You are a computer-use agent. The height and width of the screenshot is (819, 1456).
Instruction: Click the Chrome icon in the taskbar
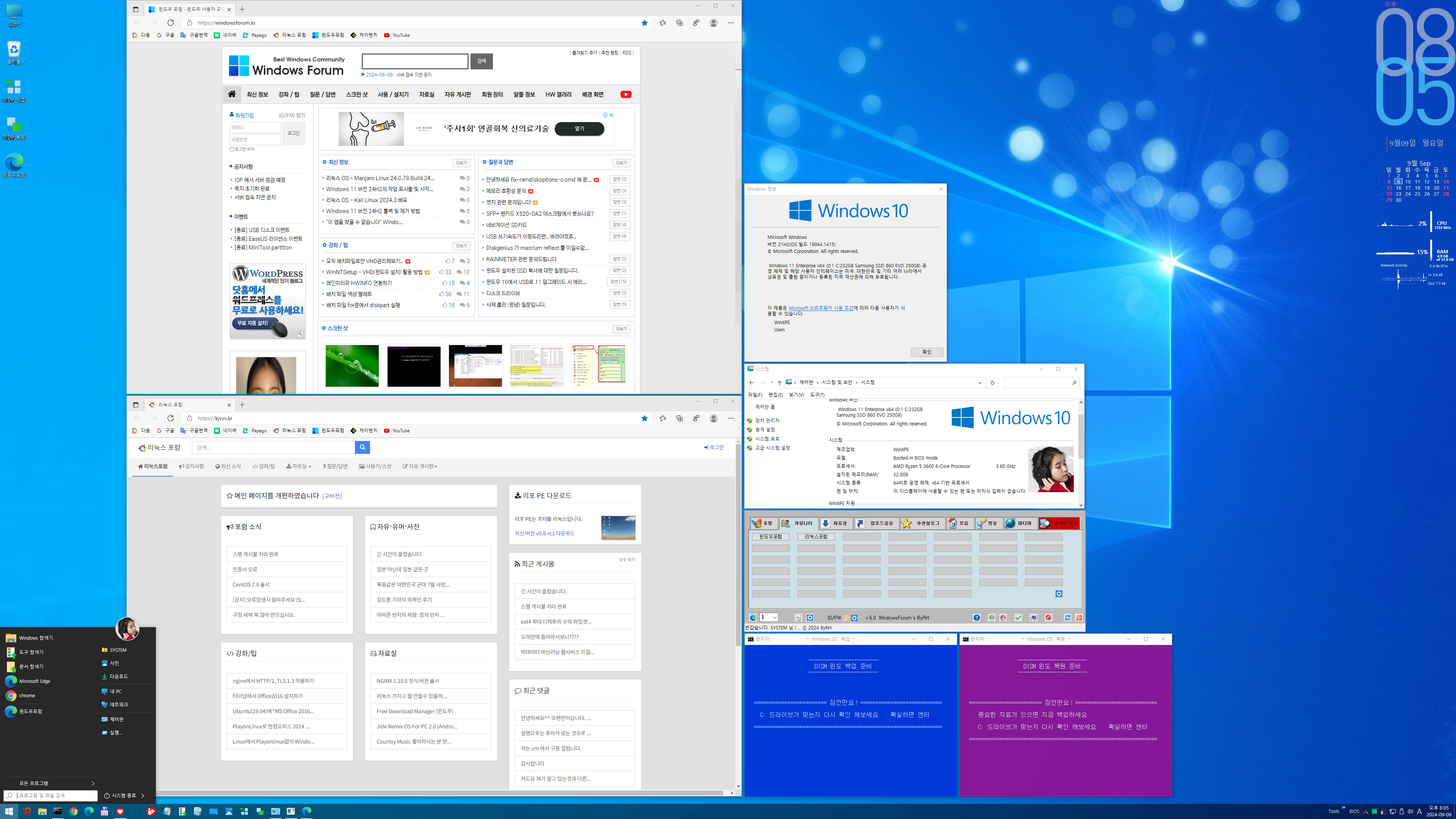pos(74,811)
